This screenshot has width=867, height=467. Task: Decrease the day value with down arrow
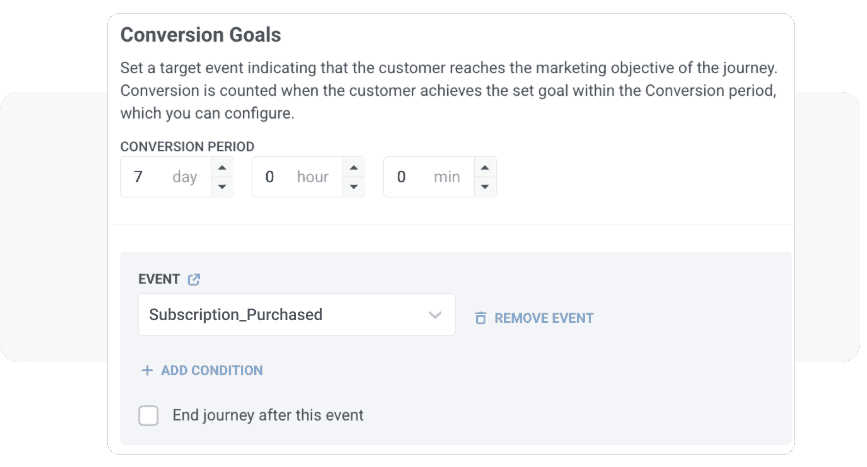(222, 186)
